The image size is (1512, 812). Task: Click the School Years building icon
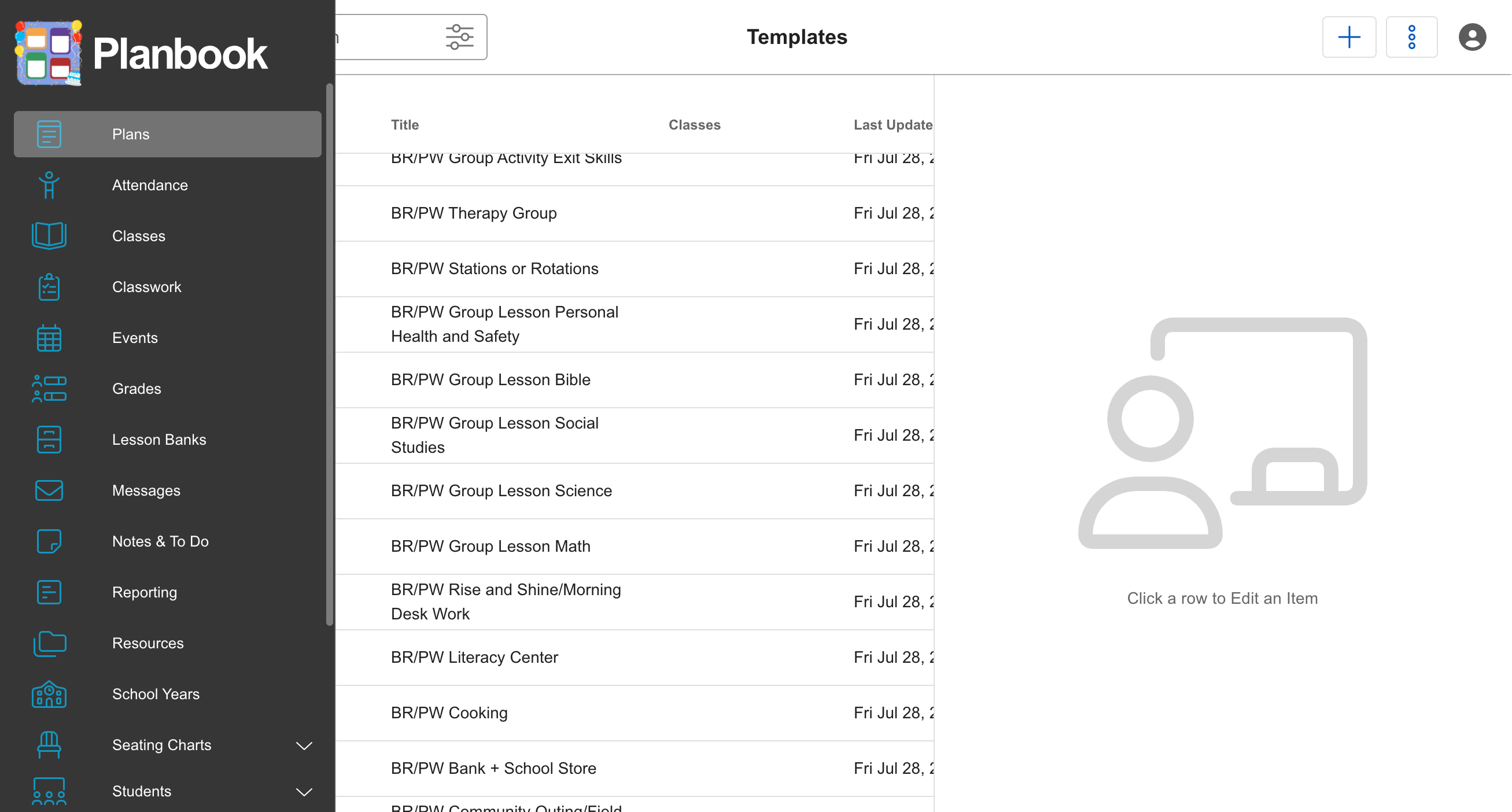pos(49,694)
